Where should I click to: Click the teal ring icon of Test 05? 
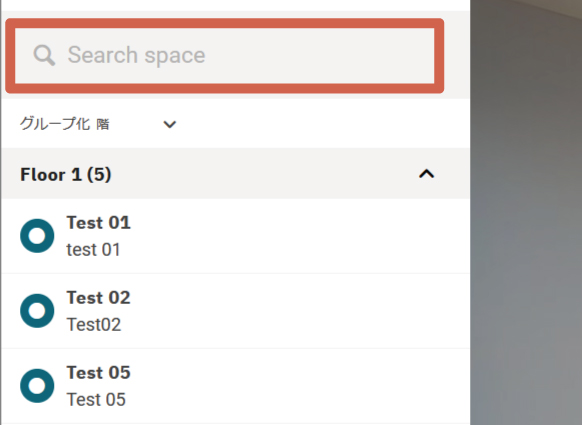point(37,386)
